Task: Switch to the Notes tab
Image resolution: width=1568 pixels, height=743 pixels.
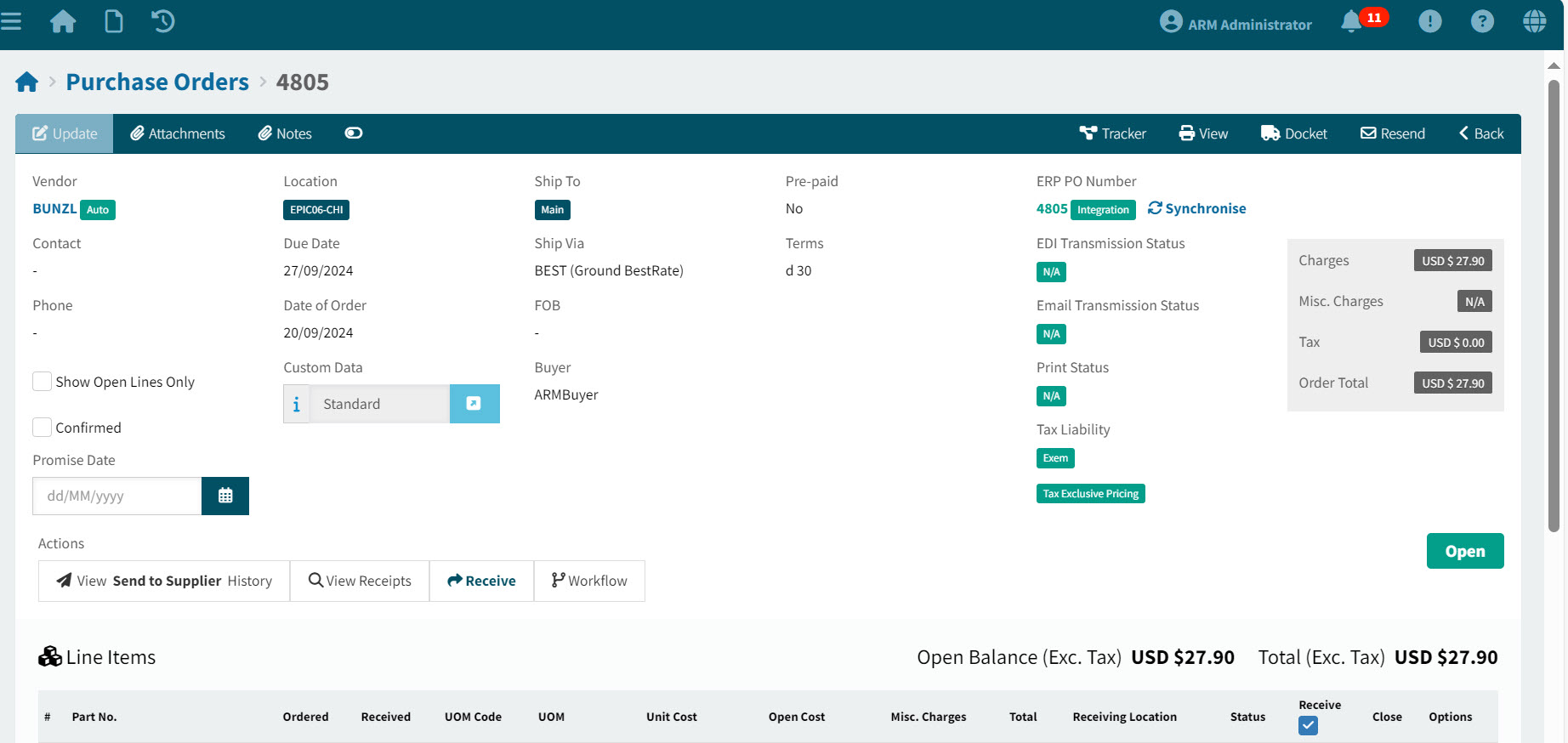Action: click(x=285, y=133)
